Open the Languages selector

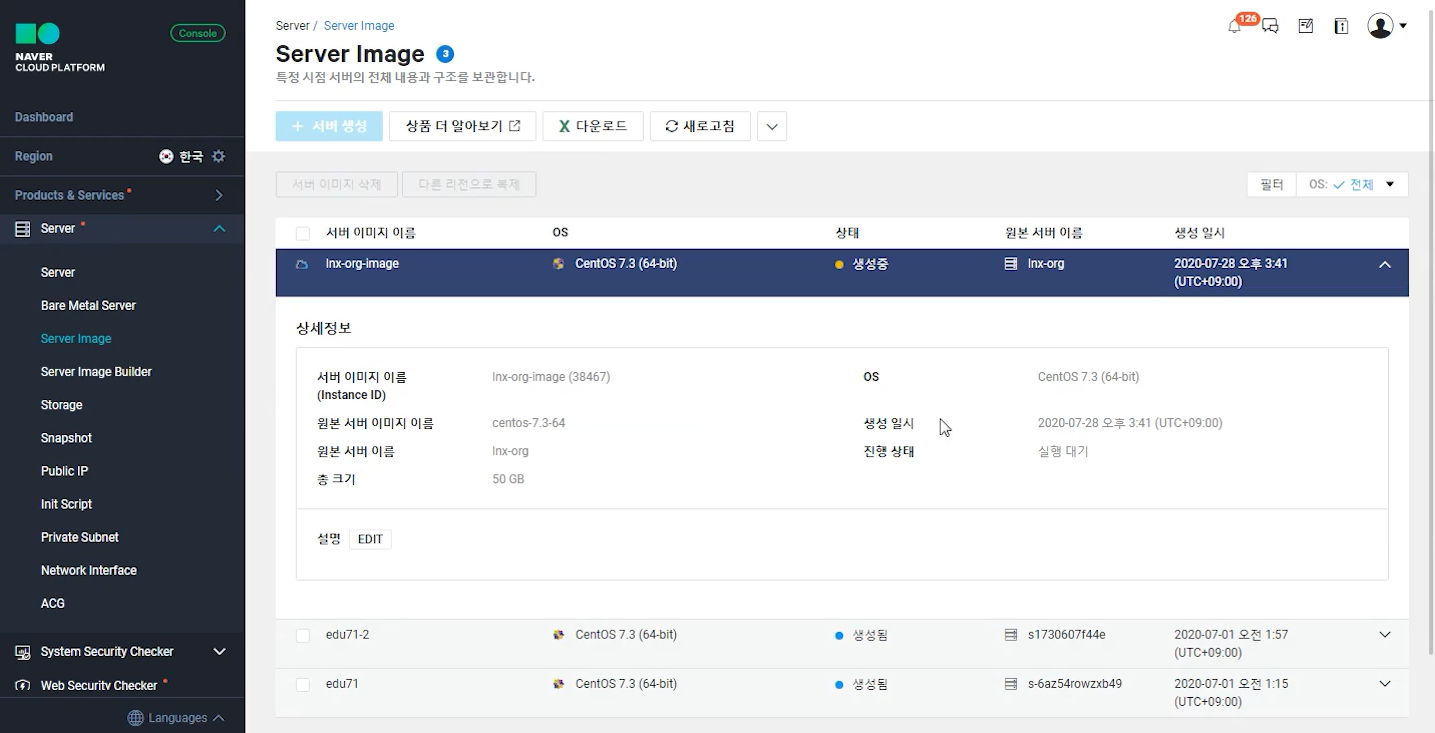click(177, 718)
